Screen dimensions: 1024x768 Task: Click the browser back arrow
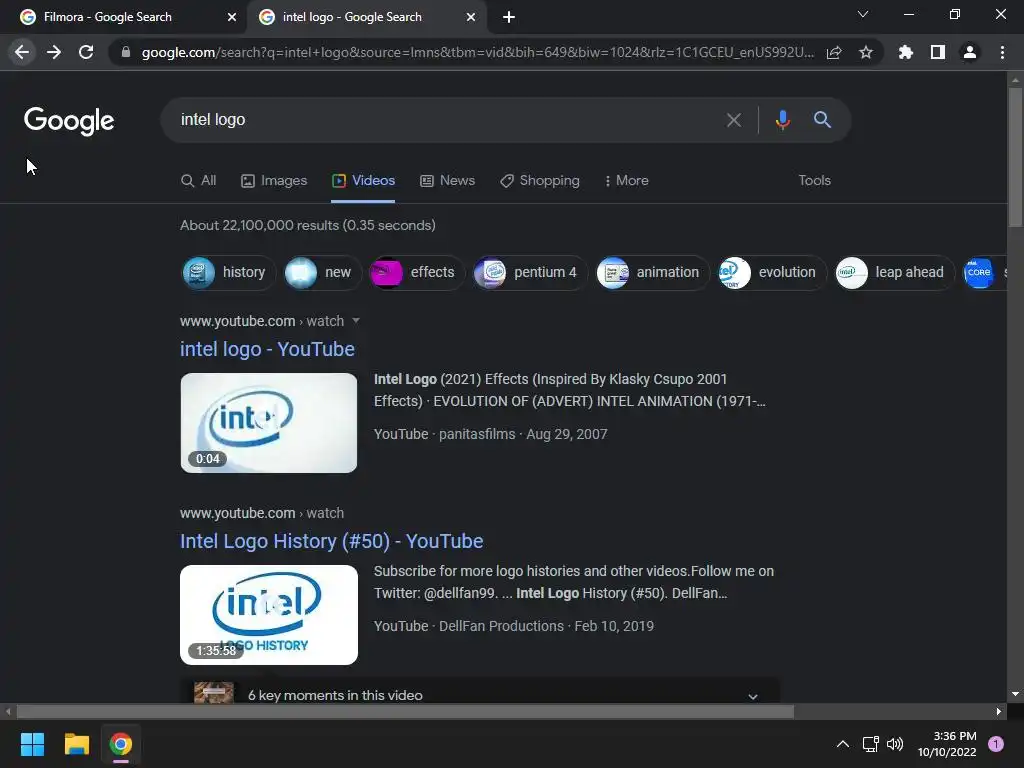22,52
